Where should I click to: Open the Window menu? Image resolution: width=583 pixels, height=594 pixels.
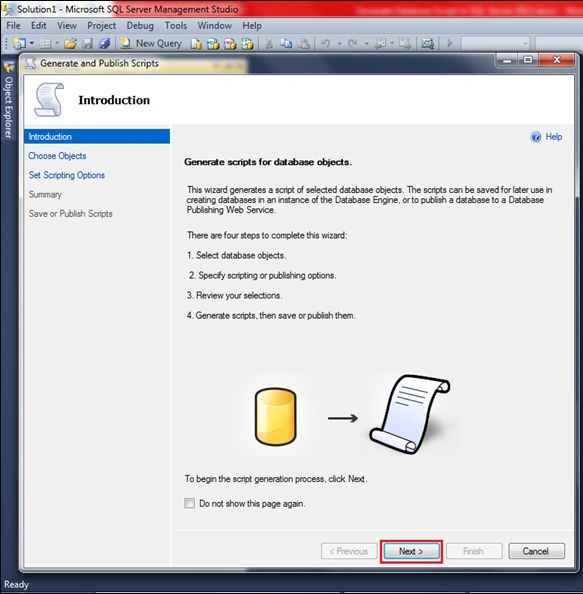click(x=214, y=26)
